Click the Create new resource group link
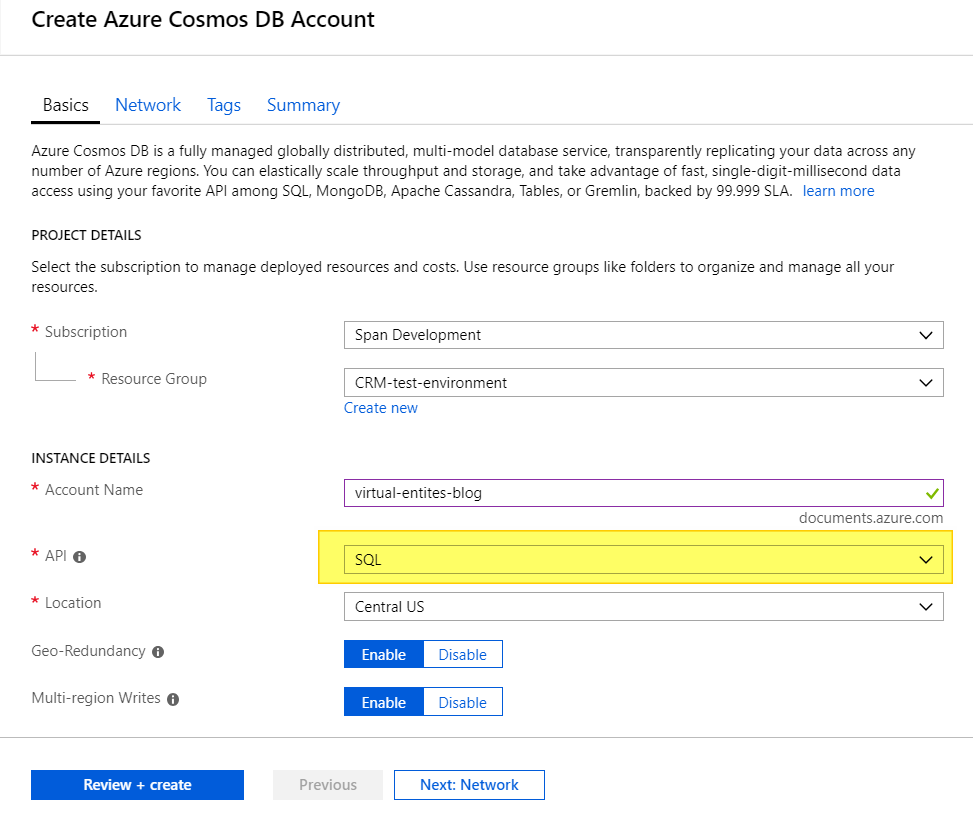Viewport: 973px width, 814px height. 381,408
